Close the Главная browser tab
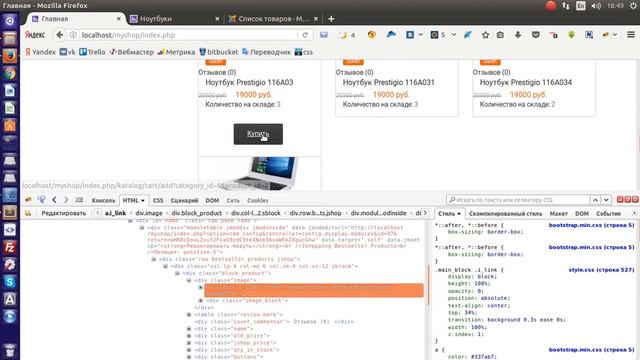 (x=119, y=19)
